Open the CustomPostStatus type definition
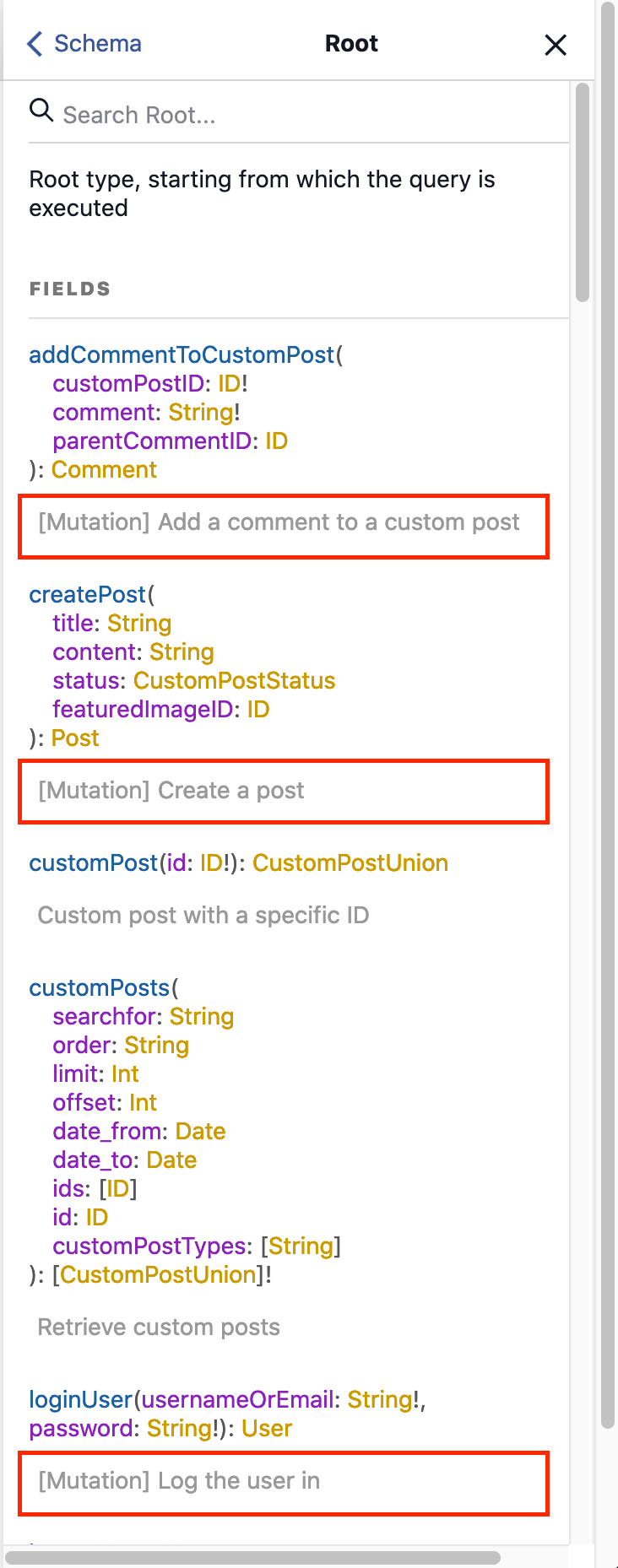Image resolution: width=618 pixels, height=1568 pixels. (x=235, y=680)
